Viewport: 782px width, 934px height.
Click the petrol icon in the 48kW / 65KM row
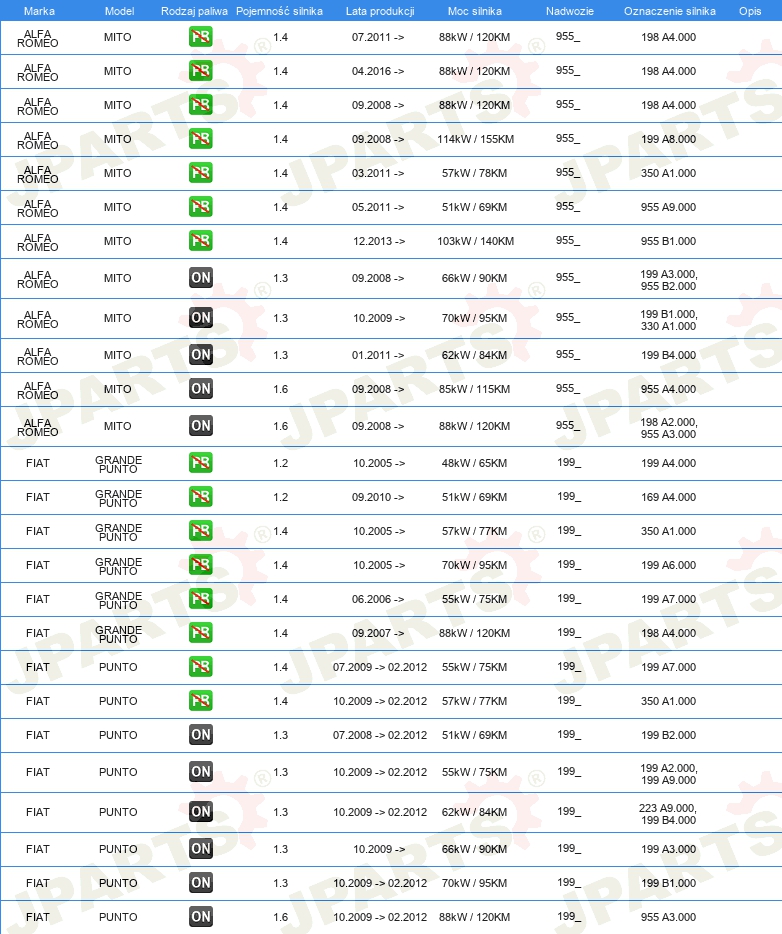pyautogui.click(x=200, y=462)
